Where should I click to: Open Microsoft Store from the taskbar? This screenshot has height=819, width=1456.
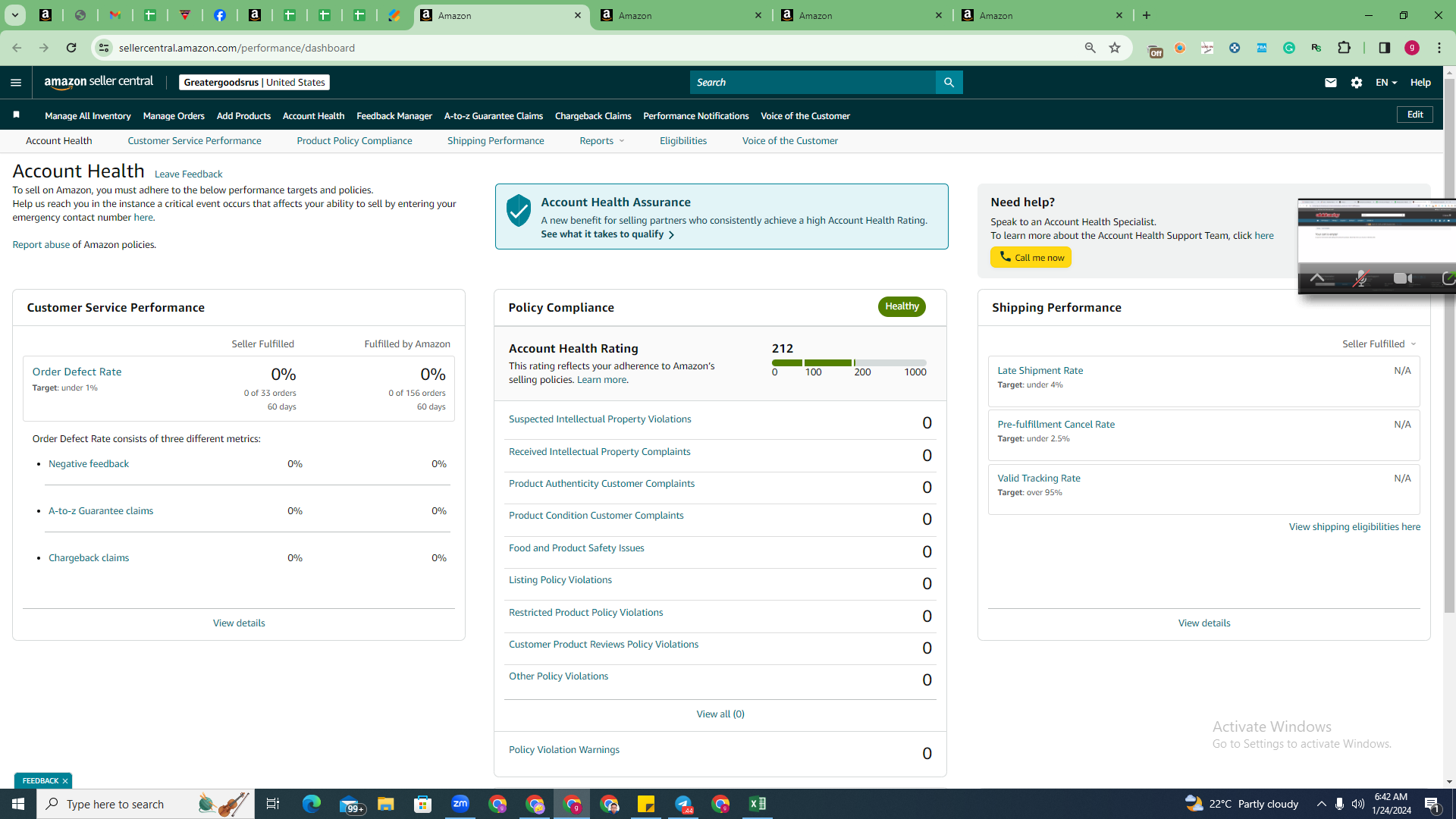coord(423,804)
